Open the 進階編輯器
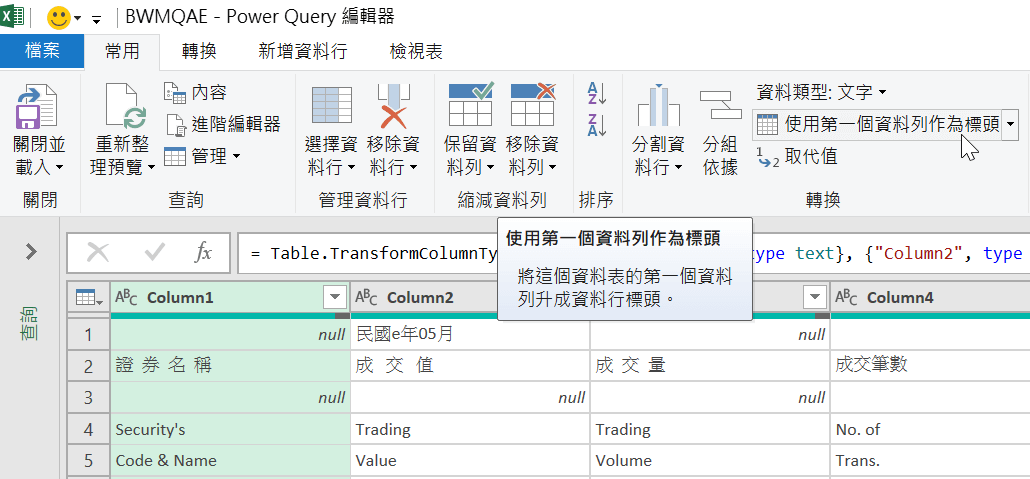 click(223, 124)
